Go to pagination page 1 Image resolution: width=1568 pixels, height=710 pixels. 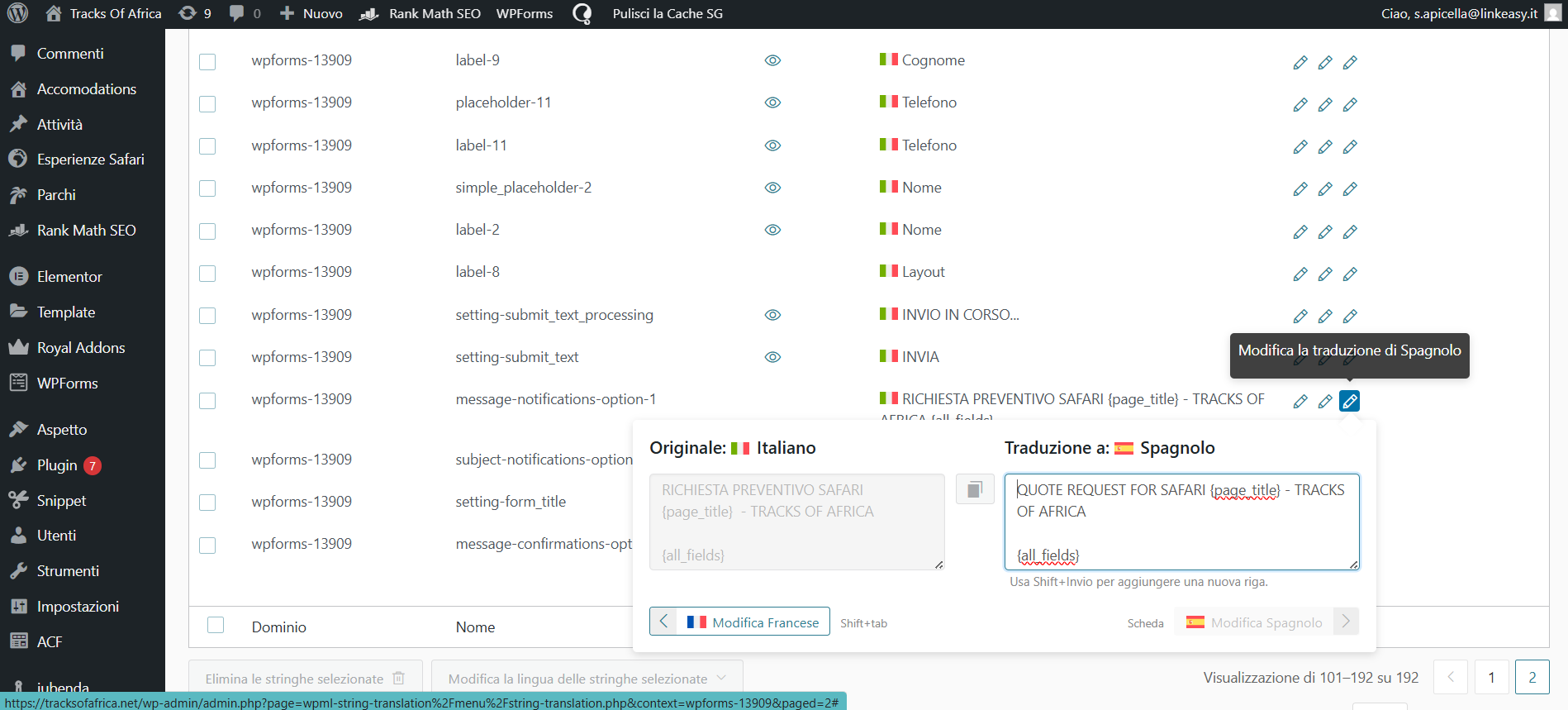[x=1491, y=678]
